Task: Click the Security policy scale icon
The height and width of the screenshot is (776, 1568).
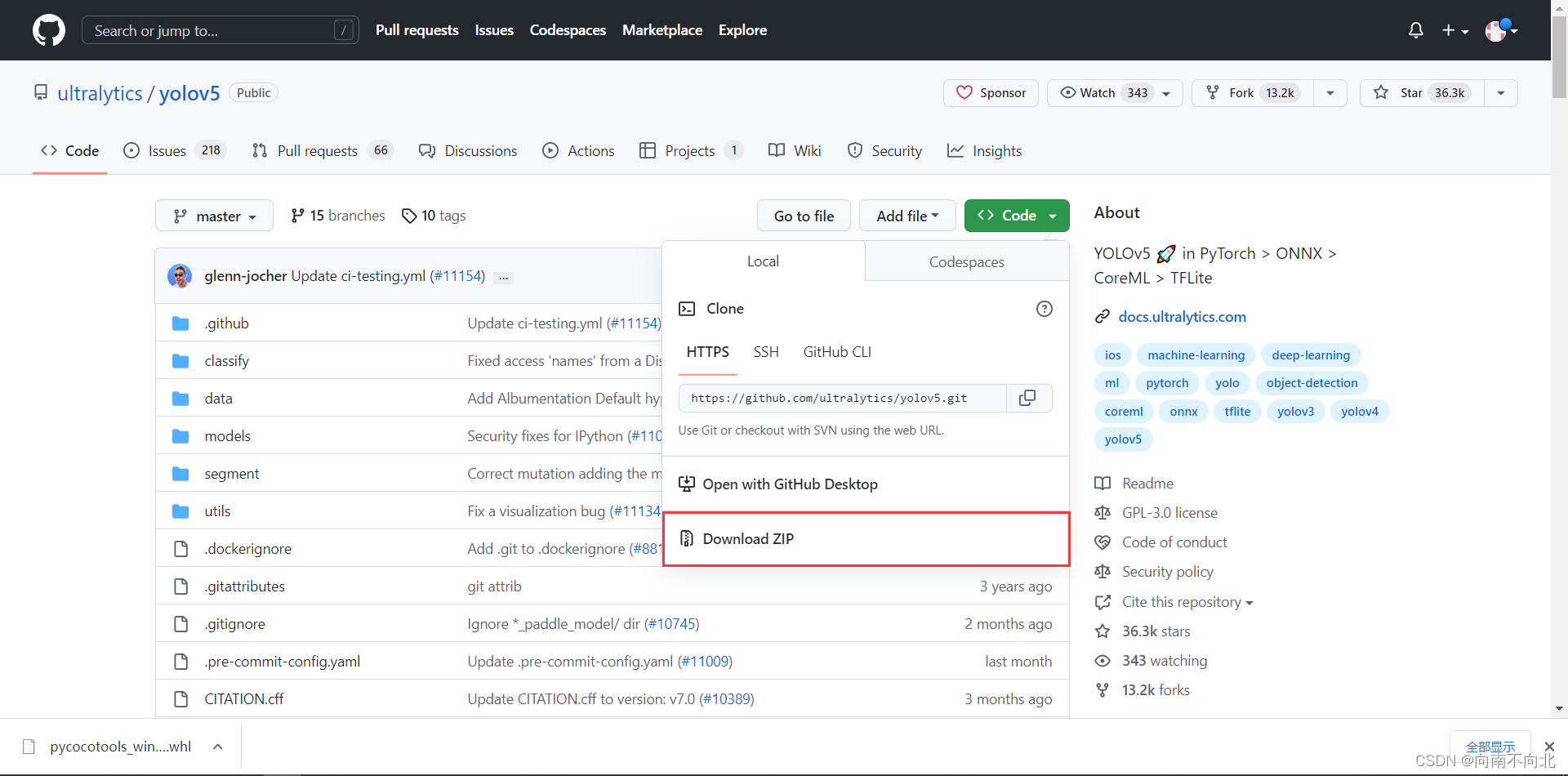Action: [1102, 572]
